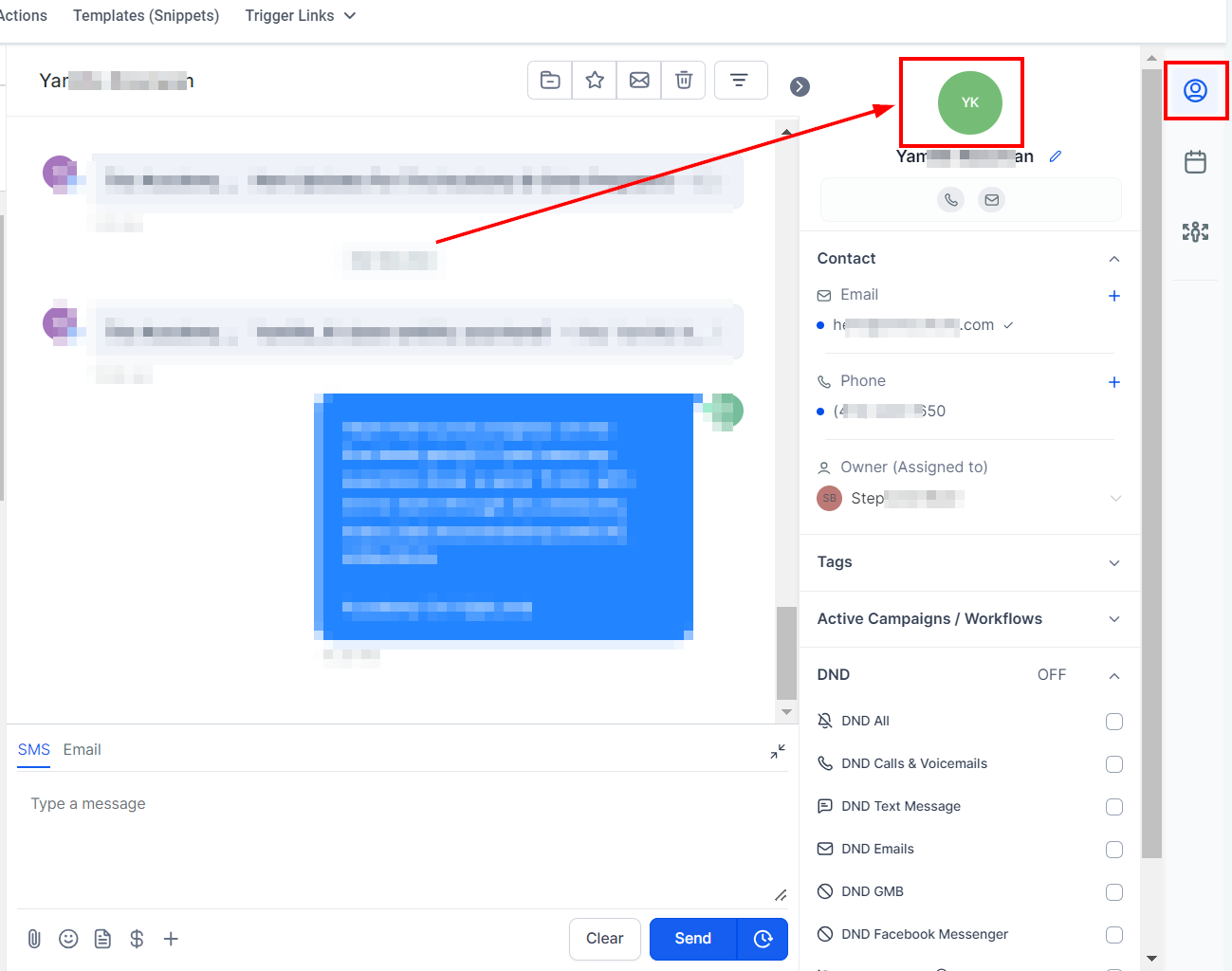Call contact using phone icon under name
The image size is (1232, 971).
951,199
